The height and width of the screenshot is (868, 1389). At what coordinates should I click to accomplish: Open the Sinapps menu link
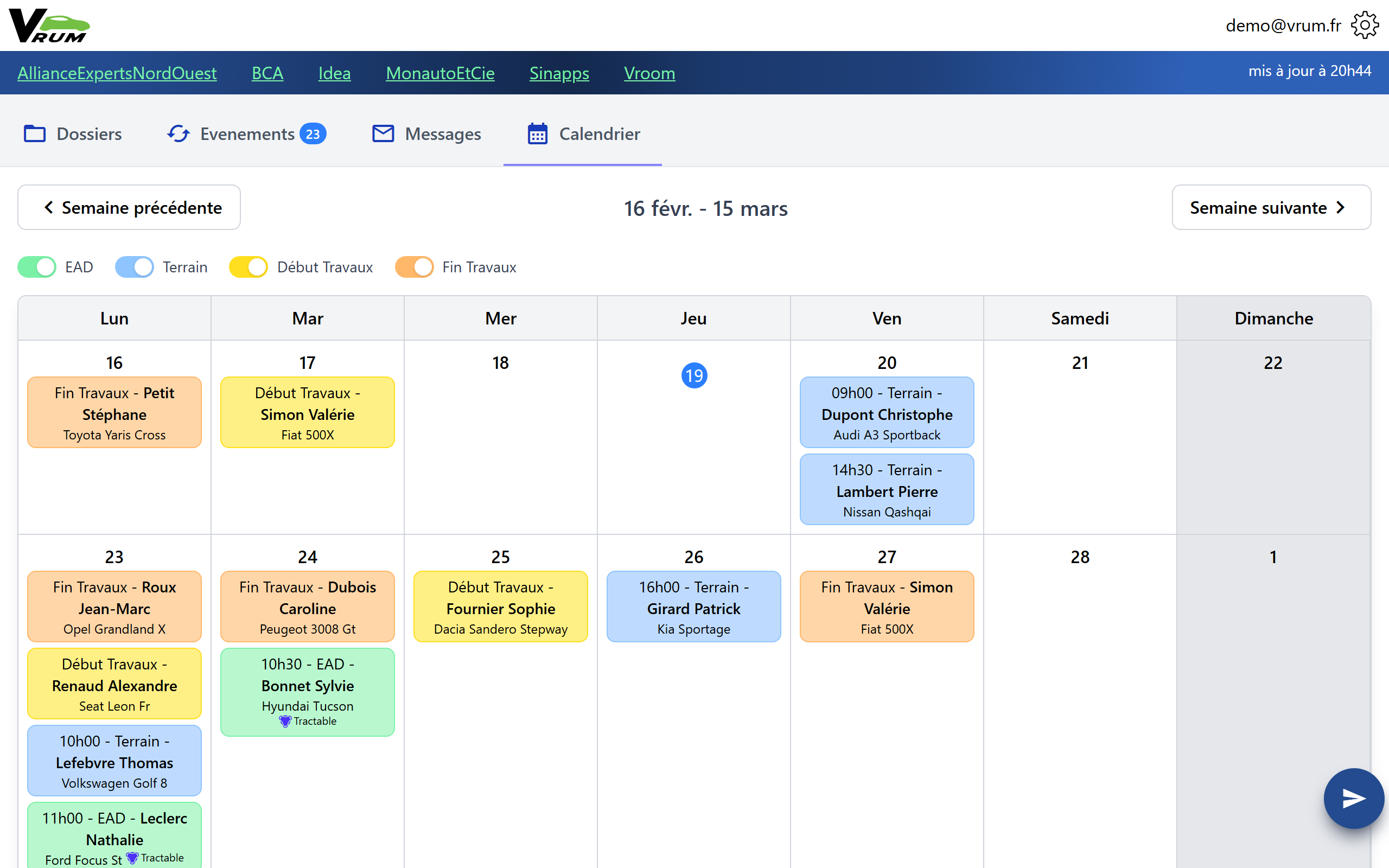point(559,73)
